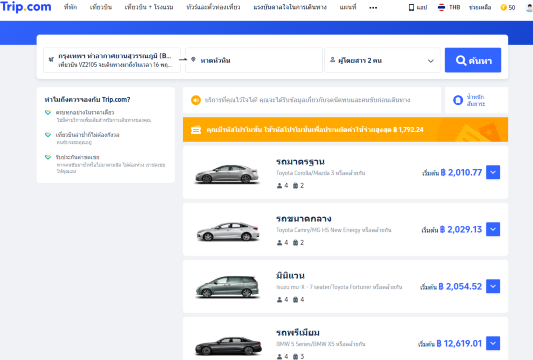Expand the premium car B 12,619.01 option
The width and height of the screenshot is (533, 360).
click(493, 343)
